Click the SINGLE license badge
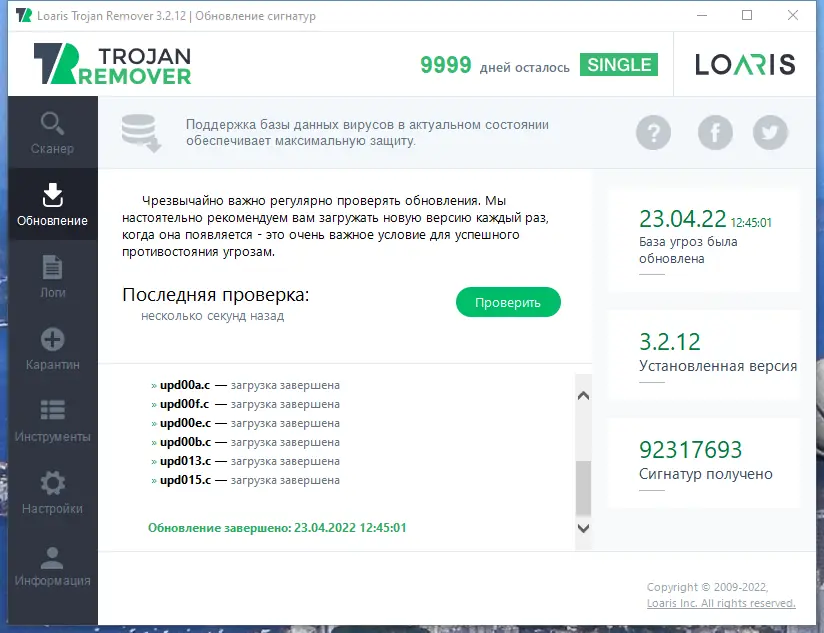Image resolution: width=824 pixels, height=633 pixels. click(618, 64)
